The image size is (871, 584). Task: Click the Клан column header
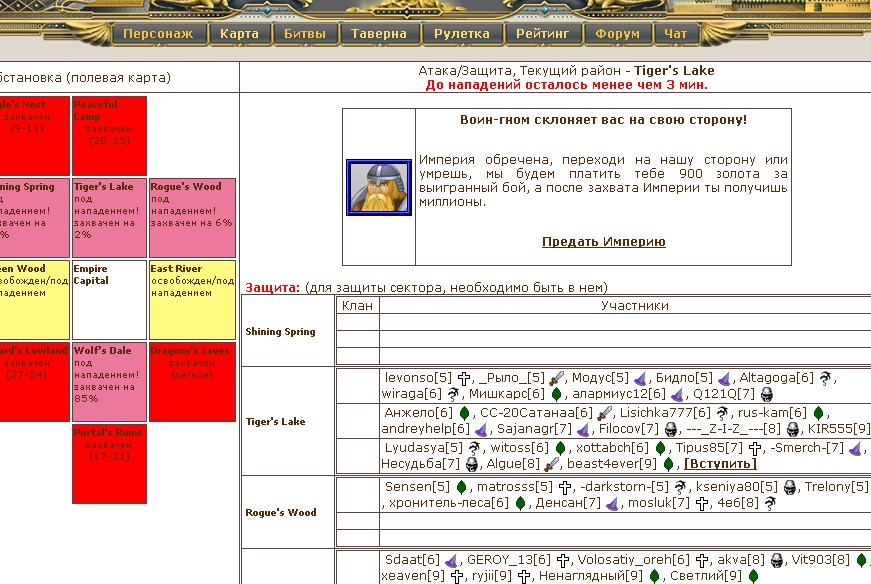(357, 306)
